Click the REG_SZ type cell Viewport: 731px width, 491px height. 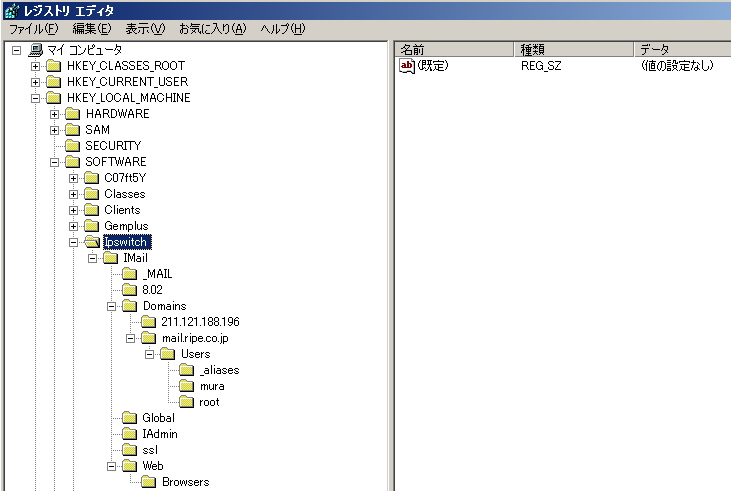(x=541, y=66)
